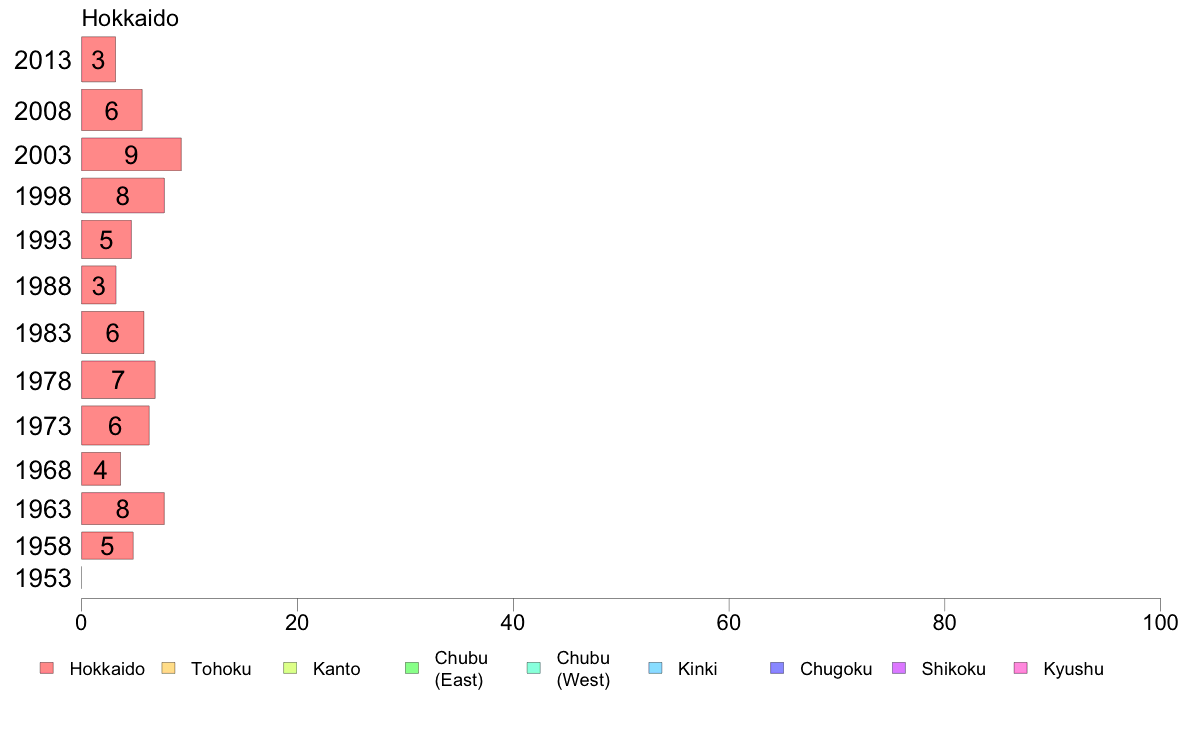Click the Kanto yellow-green legend swatch
1188x736 pixels.
point(290,668)
